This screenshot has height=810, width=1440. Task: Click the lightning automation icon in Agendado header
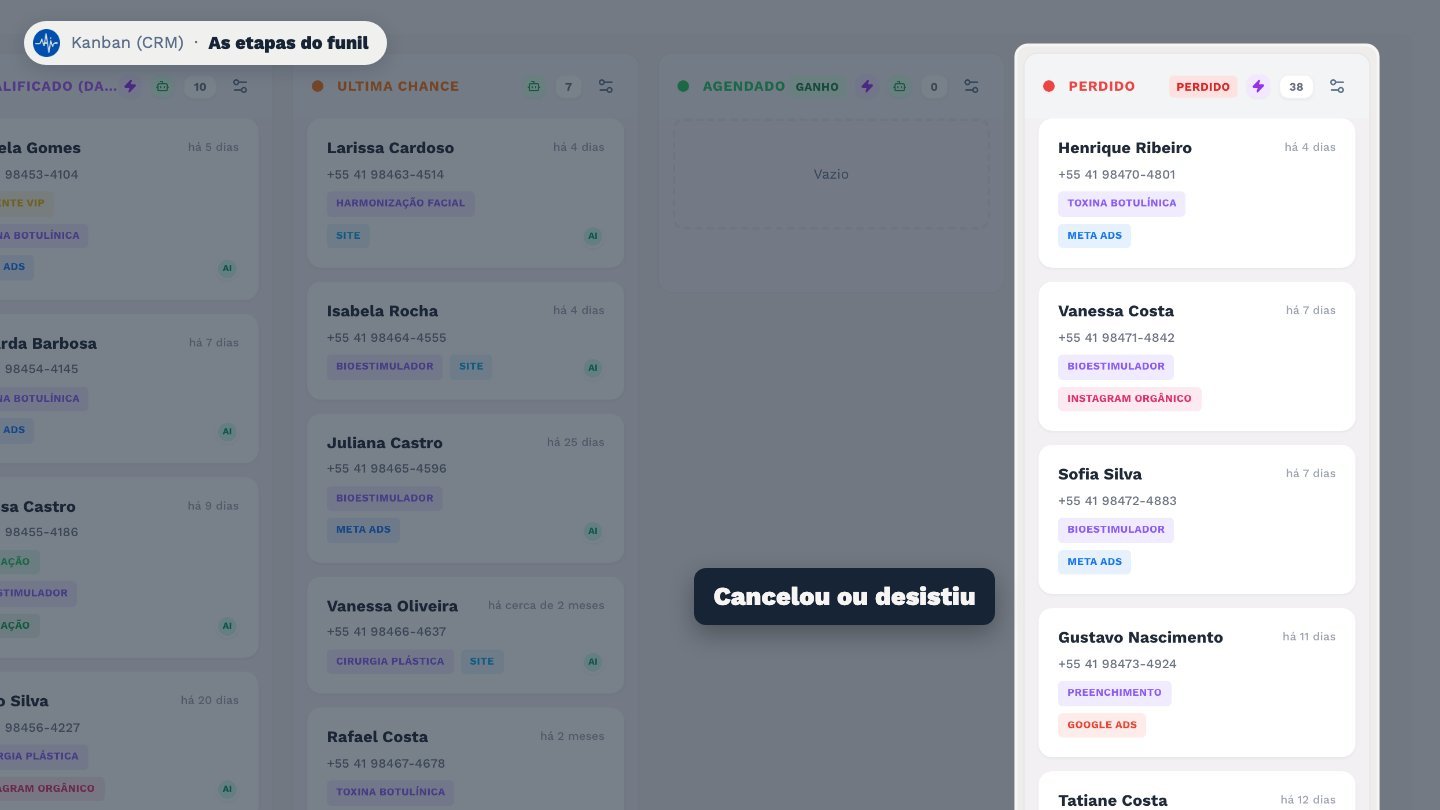click(867, 86)
